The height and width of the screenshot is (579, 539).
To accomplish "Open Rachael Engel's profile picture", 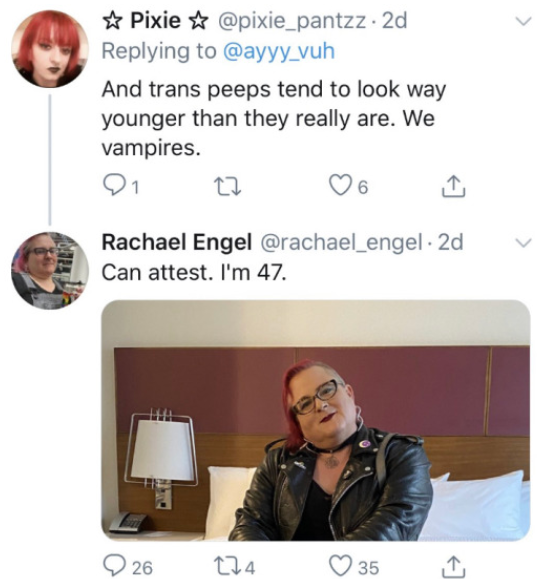I will [x=50, y=271].
